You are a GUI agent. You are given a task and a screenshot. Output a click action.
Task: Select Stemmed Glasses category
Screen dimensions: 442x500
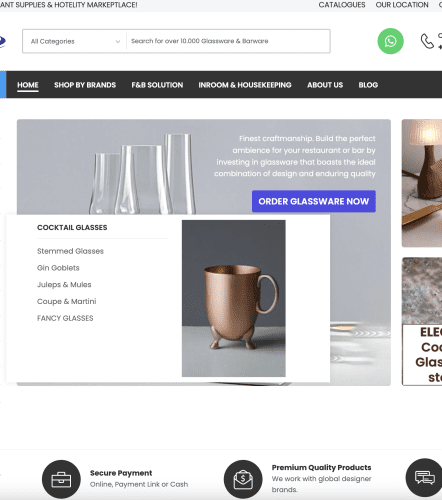point(70,251)
